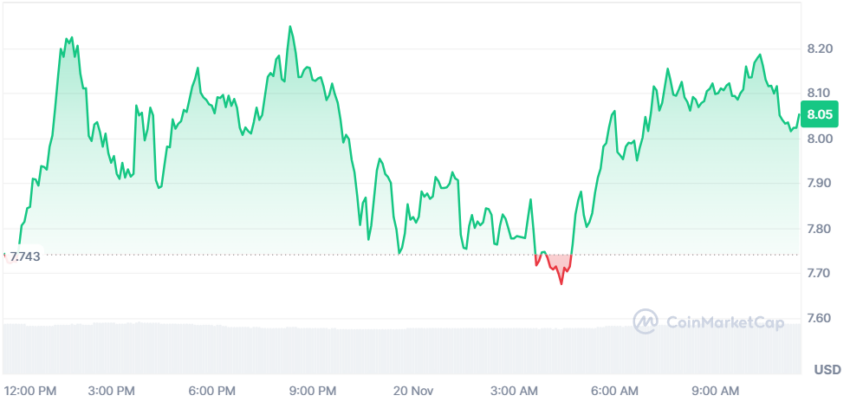
Task: Click the USD currency label
Action: tap(827, 369)
